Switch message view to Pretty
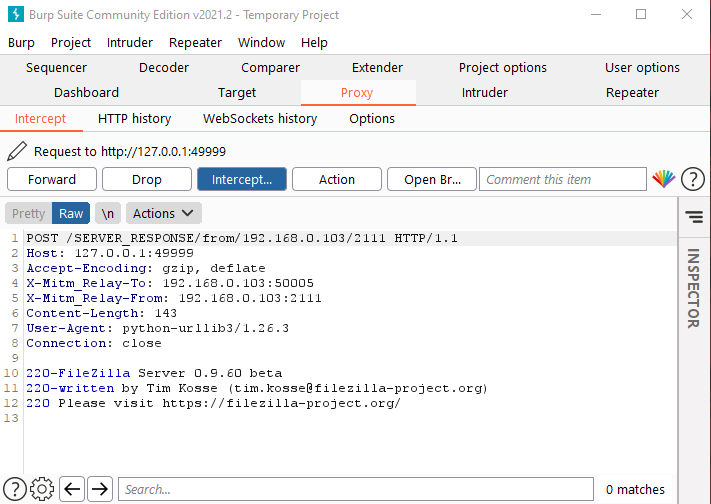Image resolution: width=711 pixels, height=504 pixels. click(29, 213)
